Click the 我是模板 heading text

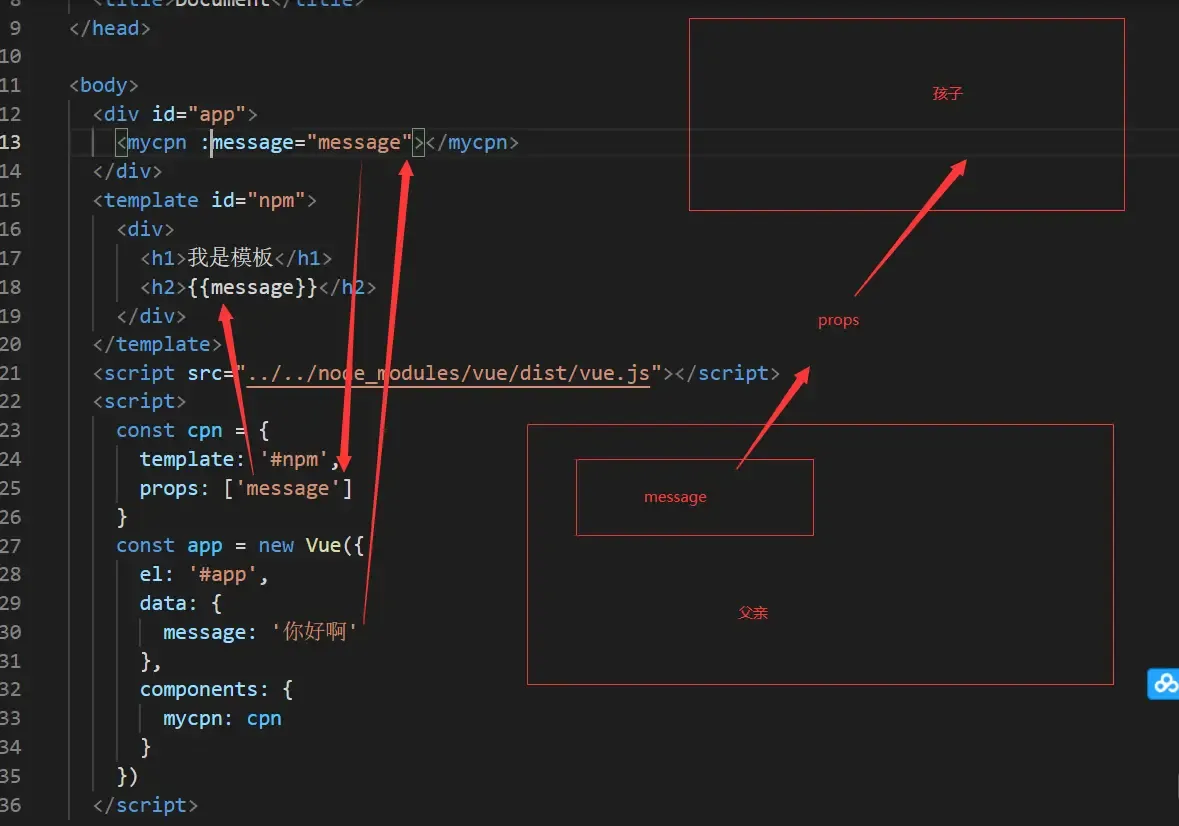(230, 258)
